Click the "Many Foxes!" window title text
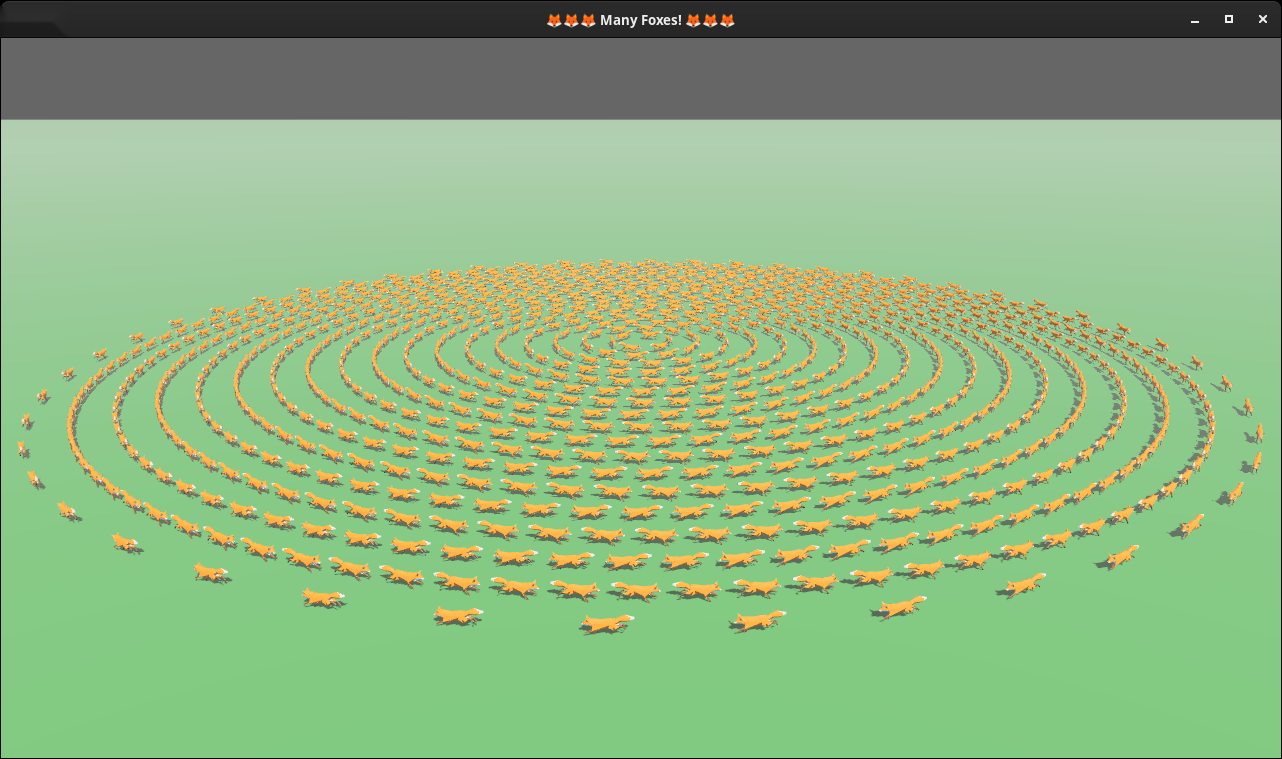Image resolution: width=1282 pixels, height=759 pixels. 641,20
